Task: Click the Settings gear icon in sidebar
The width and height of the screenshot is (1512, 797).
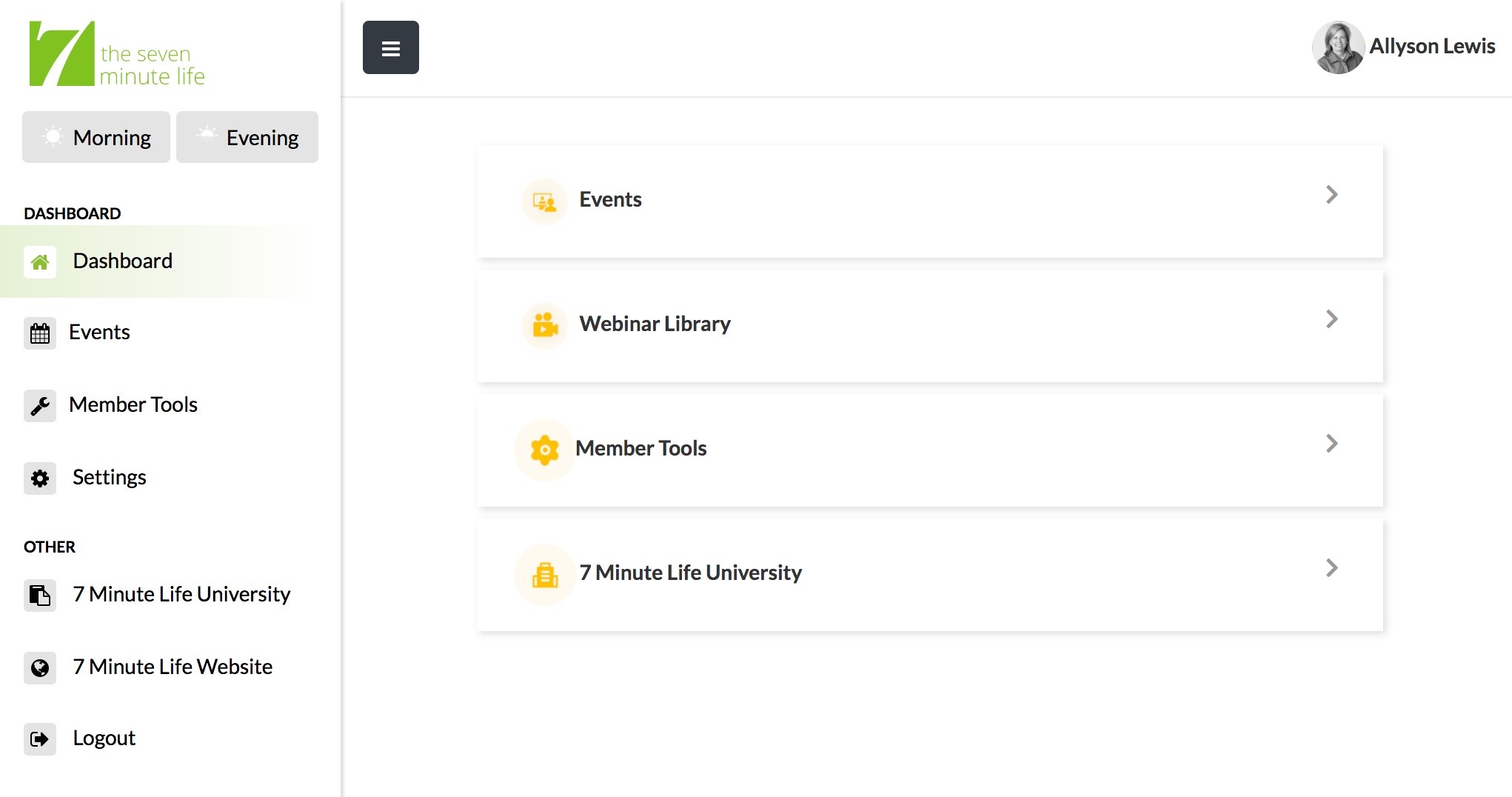Action: click(40, 478)
